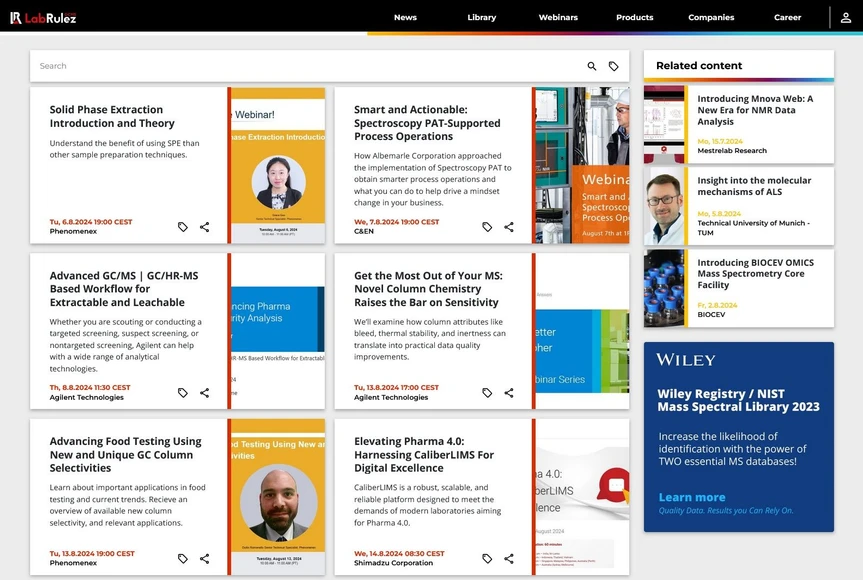
Task: Share the Advanced GC/MS webinar
Action: click(205, 393)
